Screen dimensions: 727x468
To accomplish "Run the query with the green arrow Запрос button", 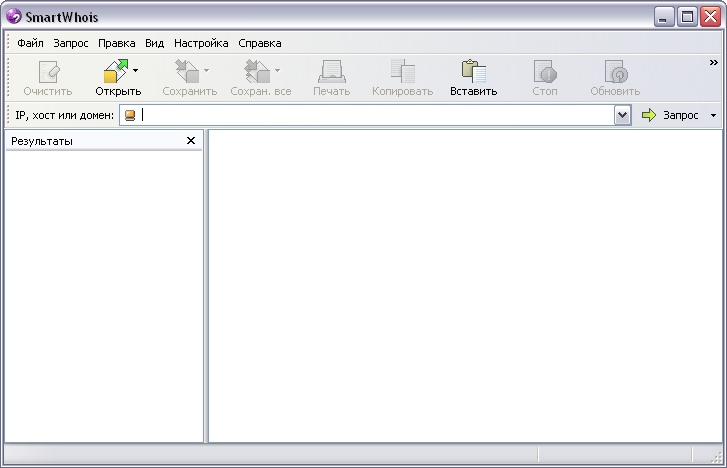I will 670,115.
